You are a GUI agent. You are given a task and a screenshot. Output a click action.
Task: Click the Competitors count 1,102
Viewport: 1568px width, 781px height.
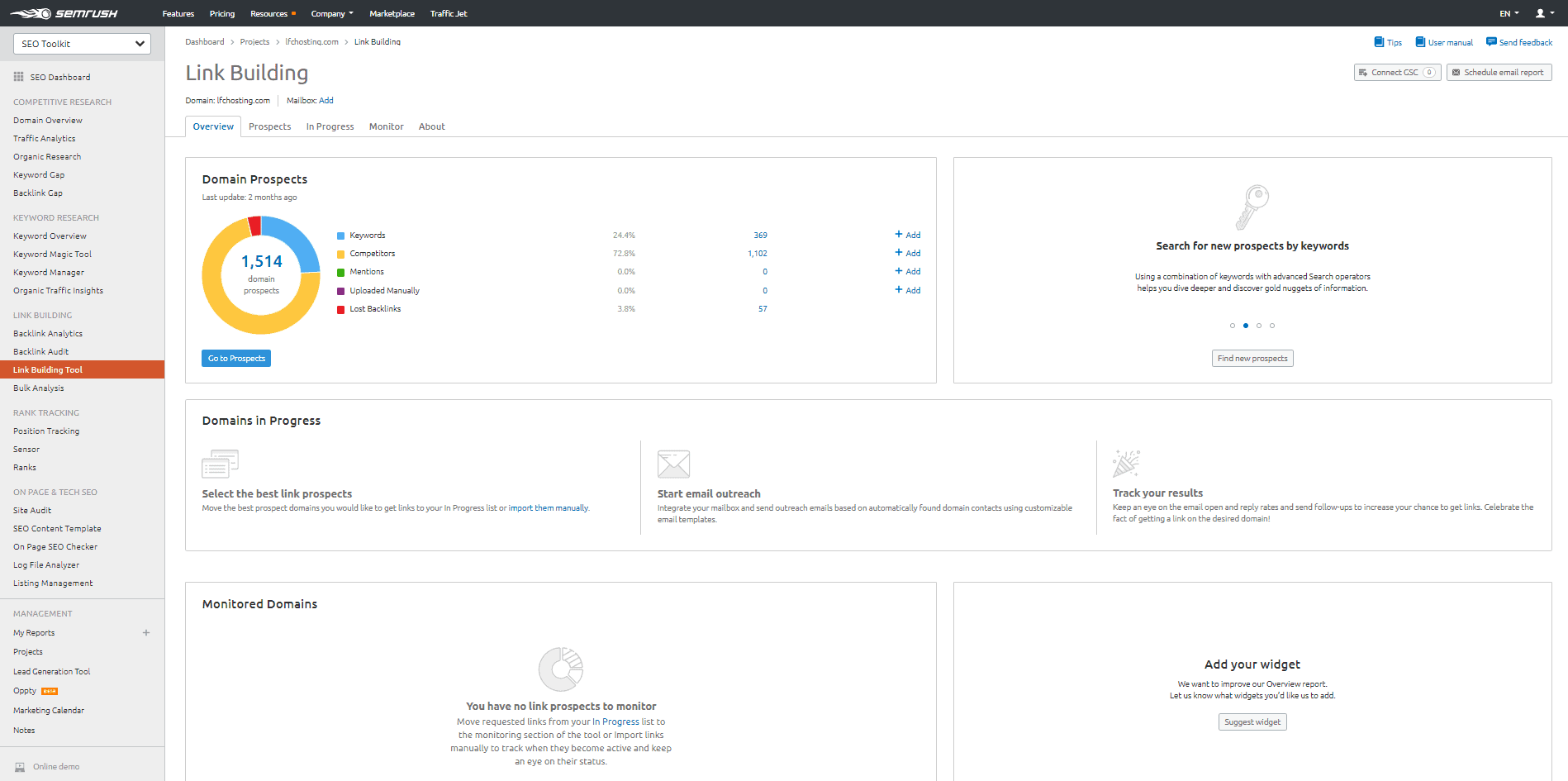click(x=758, y=253)
